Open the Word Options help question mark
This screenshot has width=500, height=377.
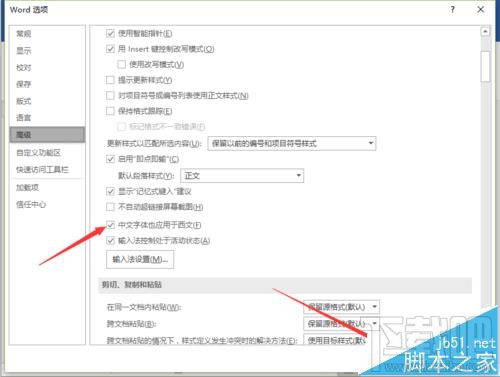click(x=452, y=10)
